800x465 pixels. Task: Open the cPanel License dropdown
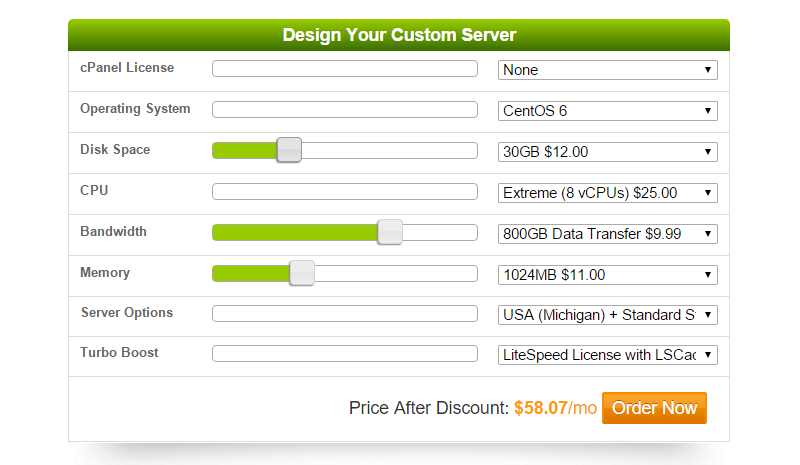click(x=608, y=70)
